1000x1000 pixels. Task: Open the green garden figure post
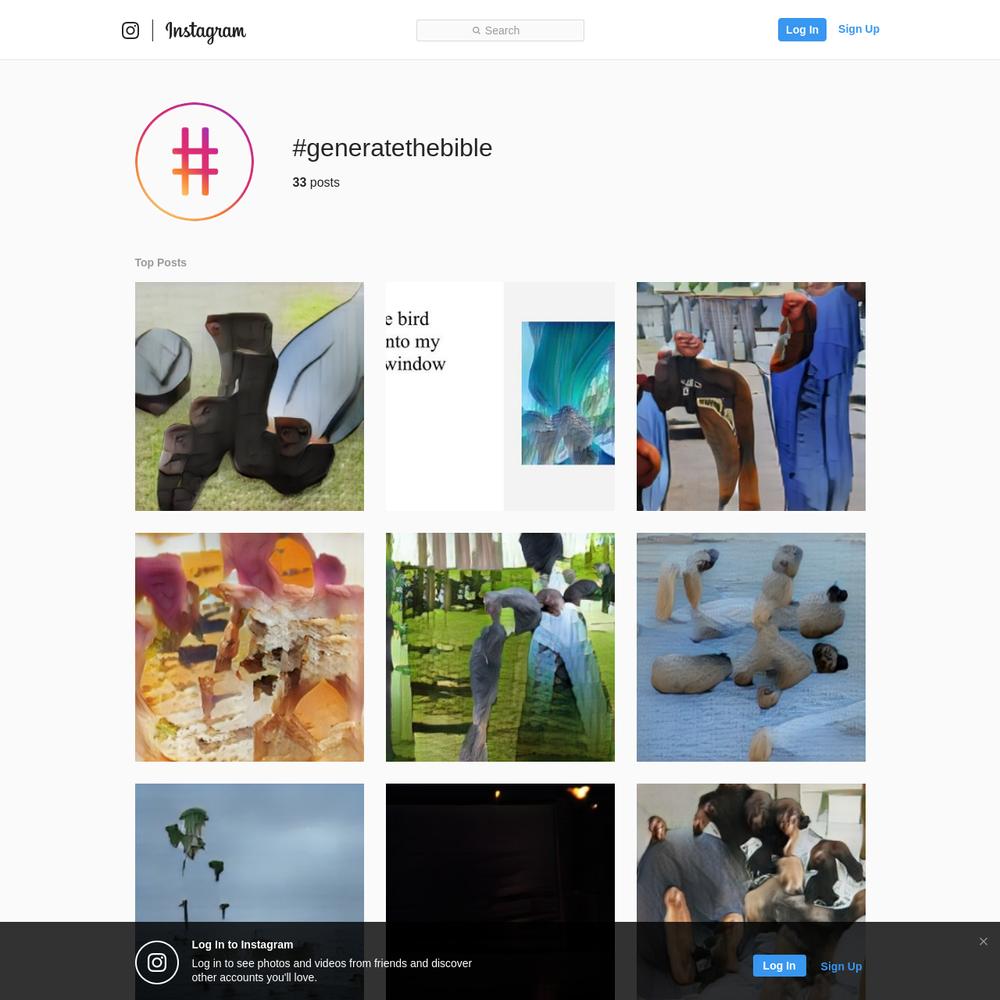point(500,647)
